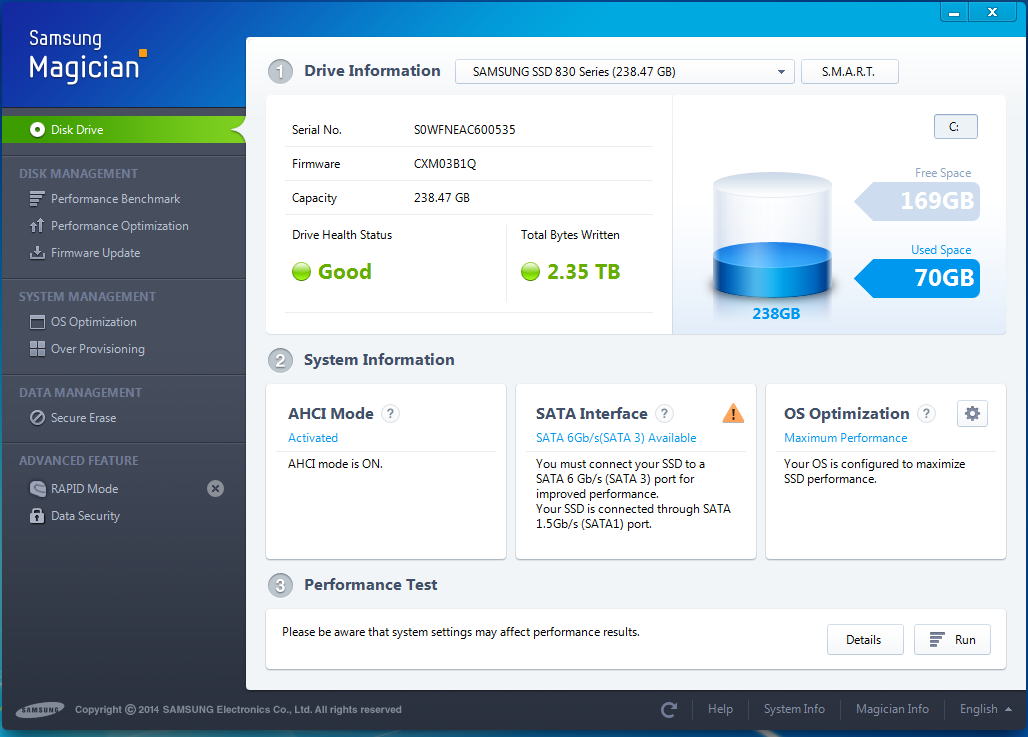This screenshot has width=1028, height=737.
Task: Run the performance test
Action: click(952, 639)
